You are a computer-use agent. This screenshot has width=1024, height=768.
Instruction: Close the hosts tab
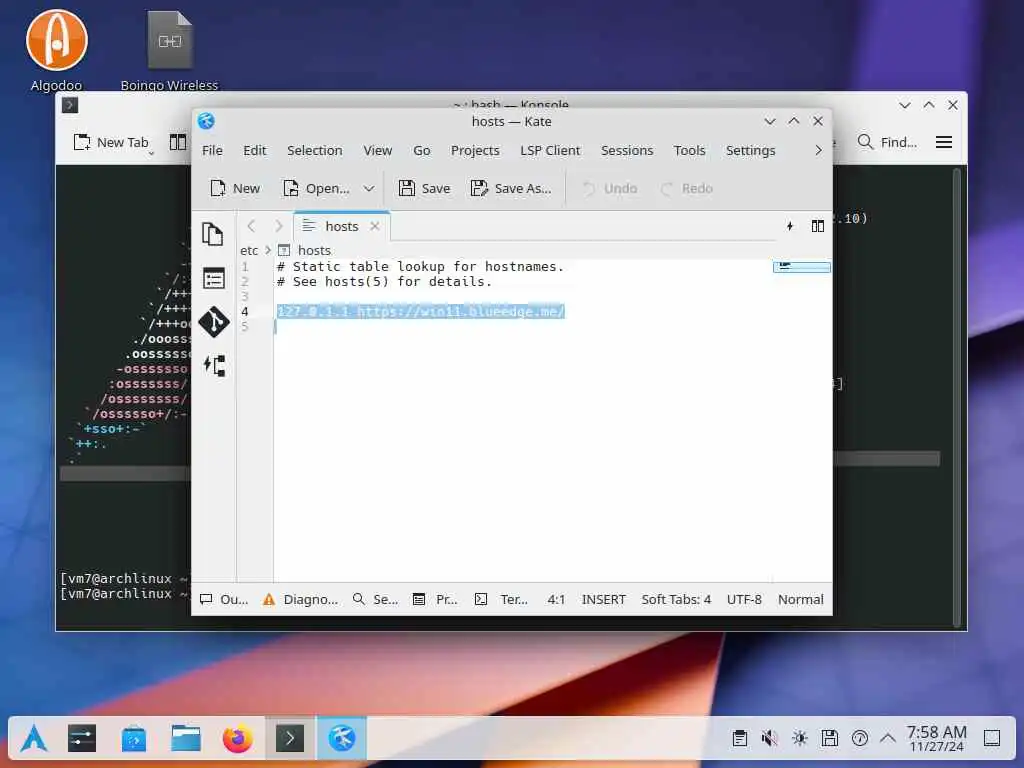pos(375,226)
